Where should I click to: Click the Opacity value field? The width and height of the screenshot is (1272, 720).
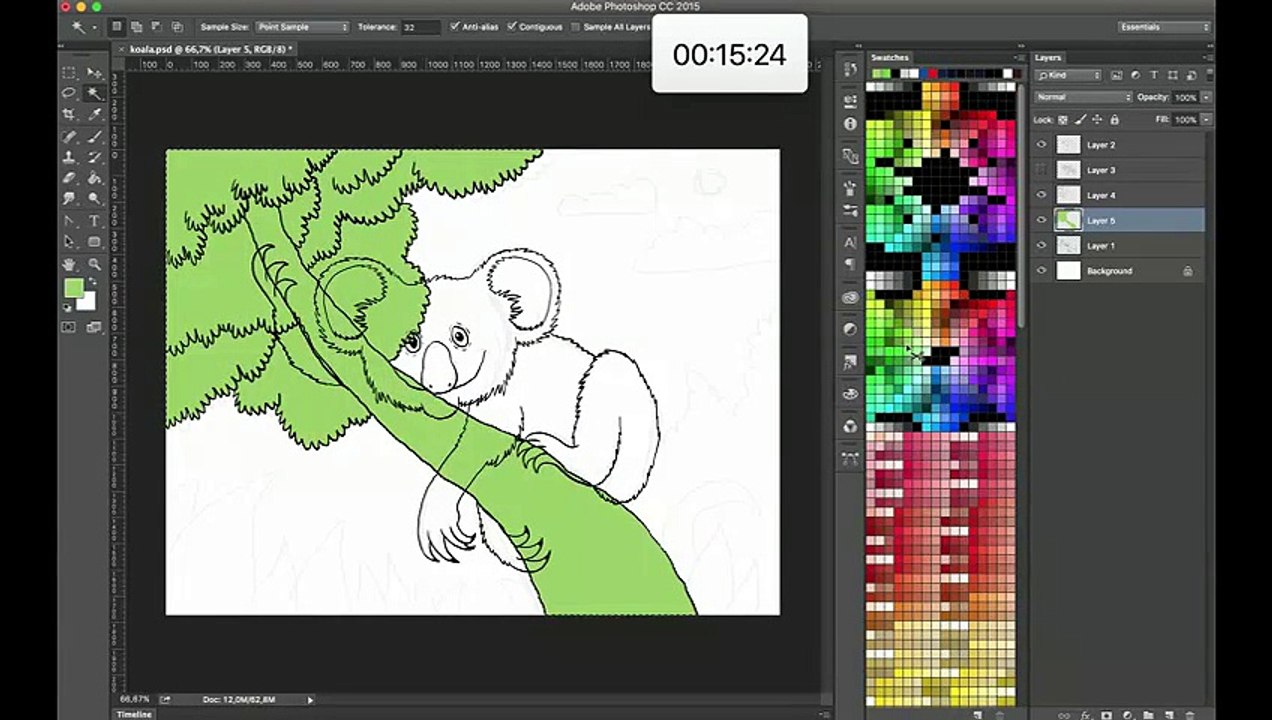coord(1185,97)
